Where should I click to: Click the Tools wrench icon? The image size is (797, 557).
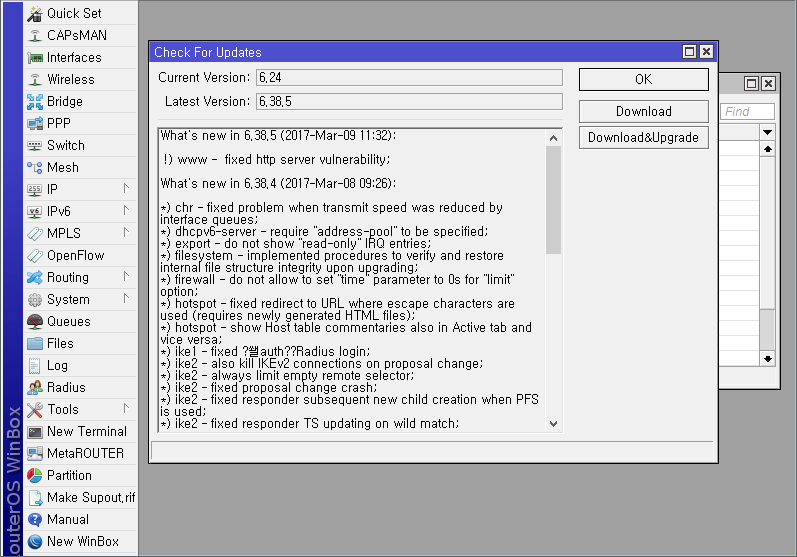point(35,410)
